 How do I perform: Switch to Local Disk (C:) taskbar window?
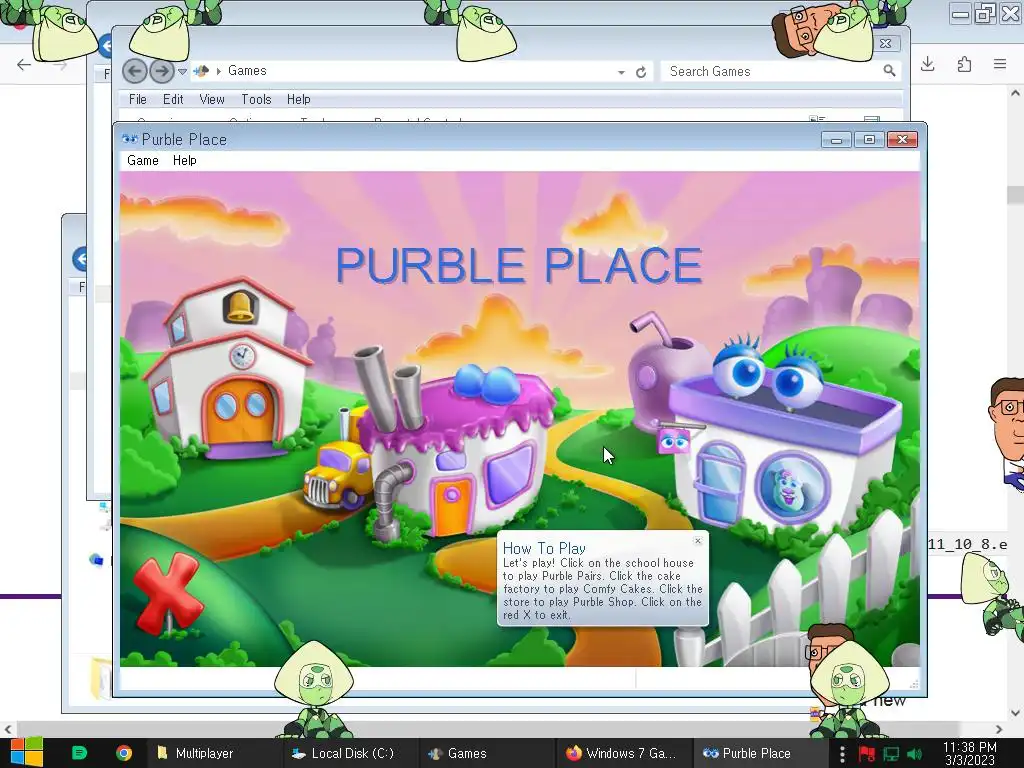click(349, 753)
